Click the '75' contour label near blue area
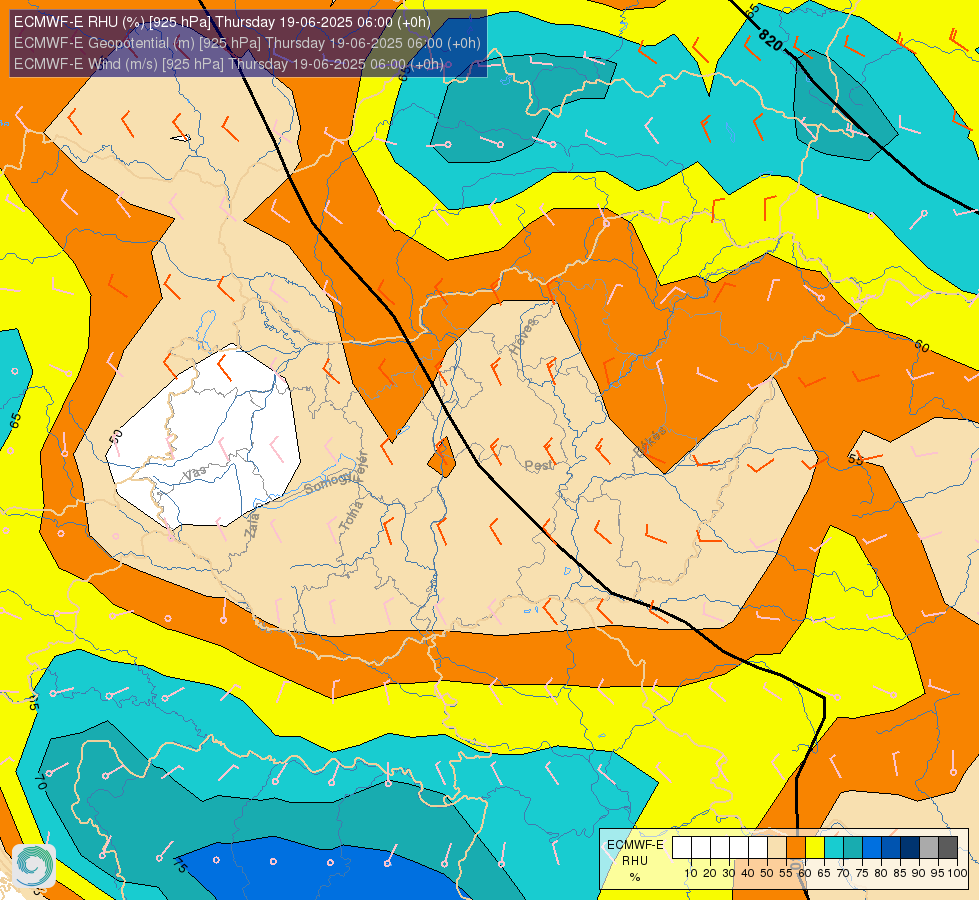This screenshot has height=900, width=979. [180, 865]
